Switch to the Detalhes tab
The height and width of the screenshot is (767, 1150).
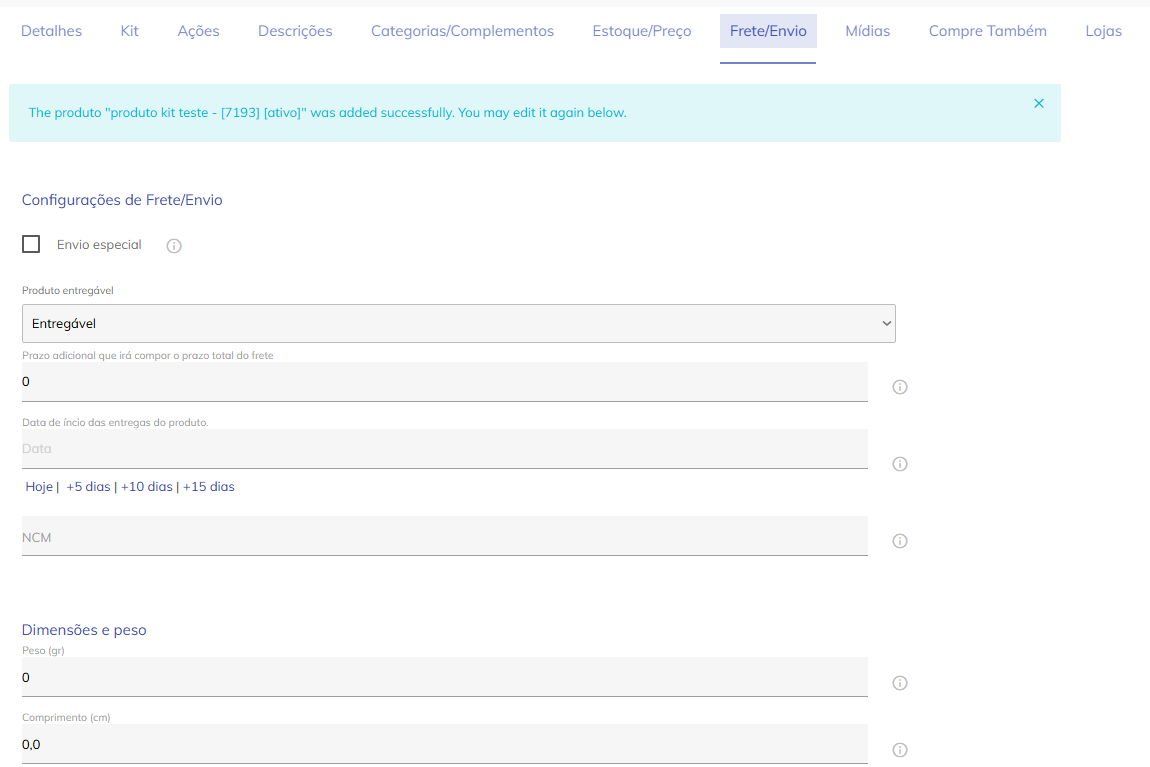coord(51,31)
